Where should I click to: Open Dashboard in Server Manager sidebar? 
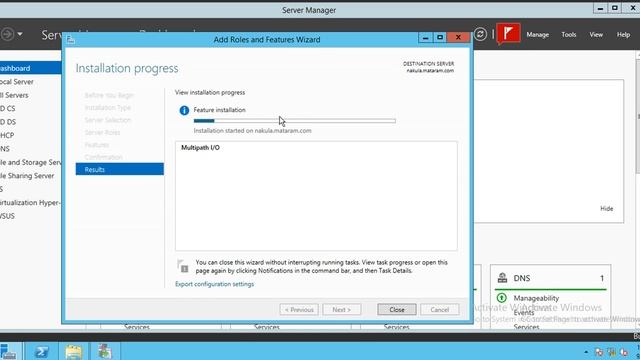(31, 68)
